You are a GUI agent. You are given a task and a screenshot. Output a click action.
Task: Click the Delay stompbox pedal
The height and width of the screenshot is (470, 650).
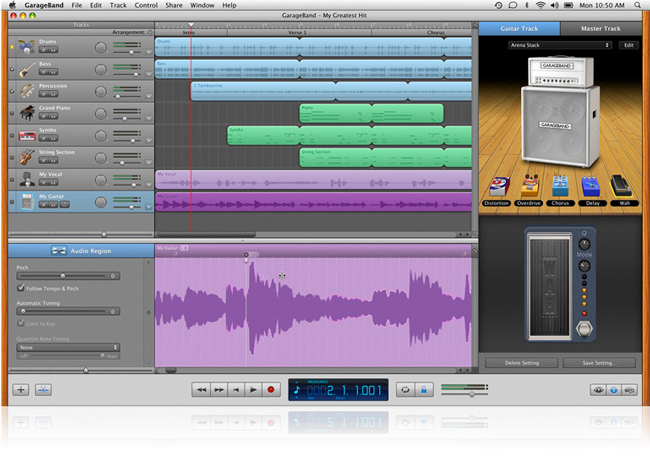pos(589,187)
